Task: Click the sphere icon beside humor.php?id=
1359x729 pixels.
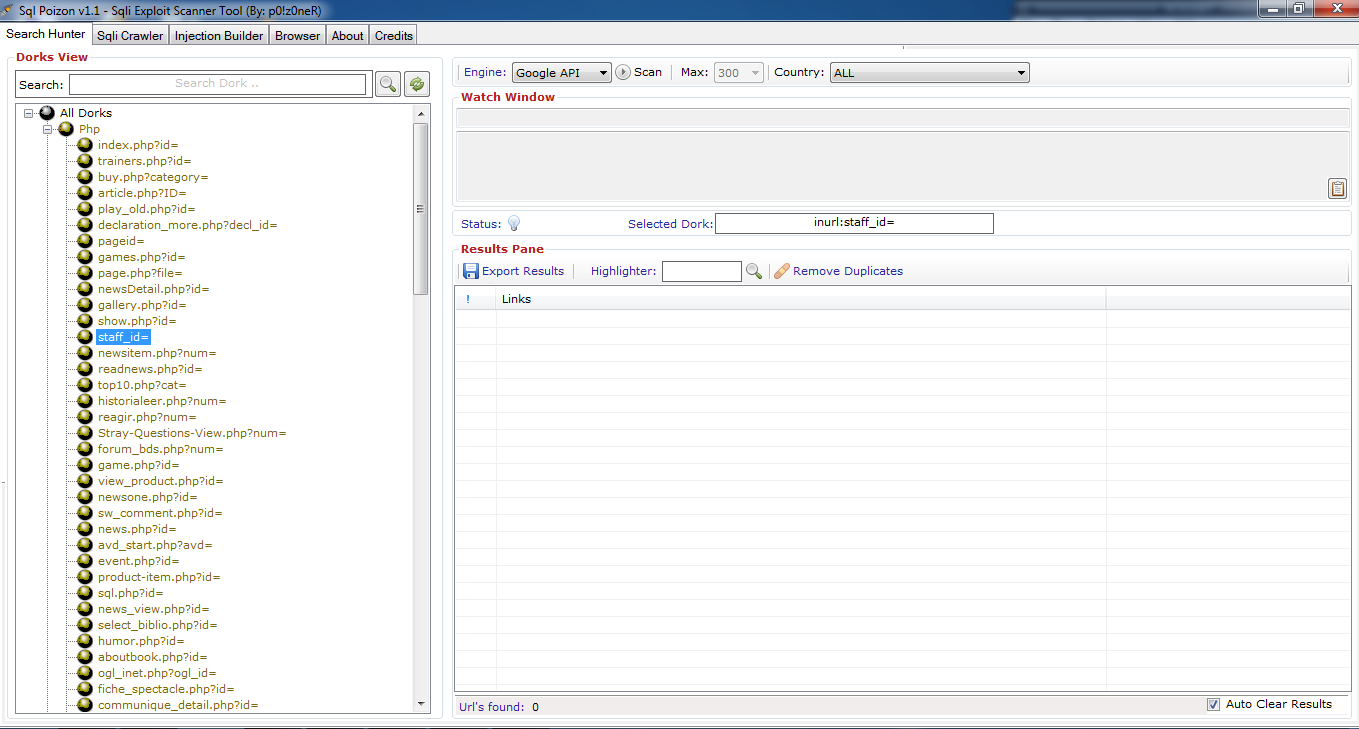Action: [x=85, y=641]
